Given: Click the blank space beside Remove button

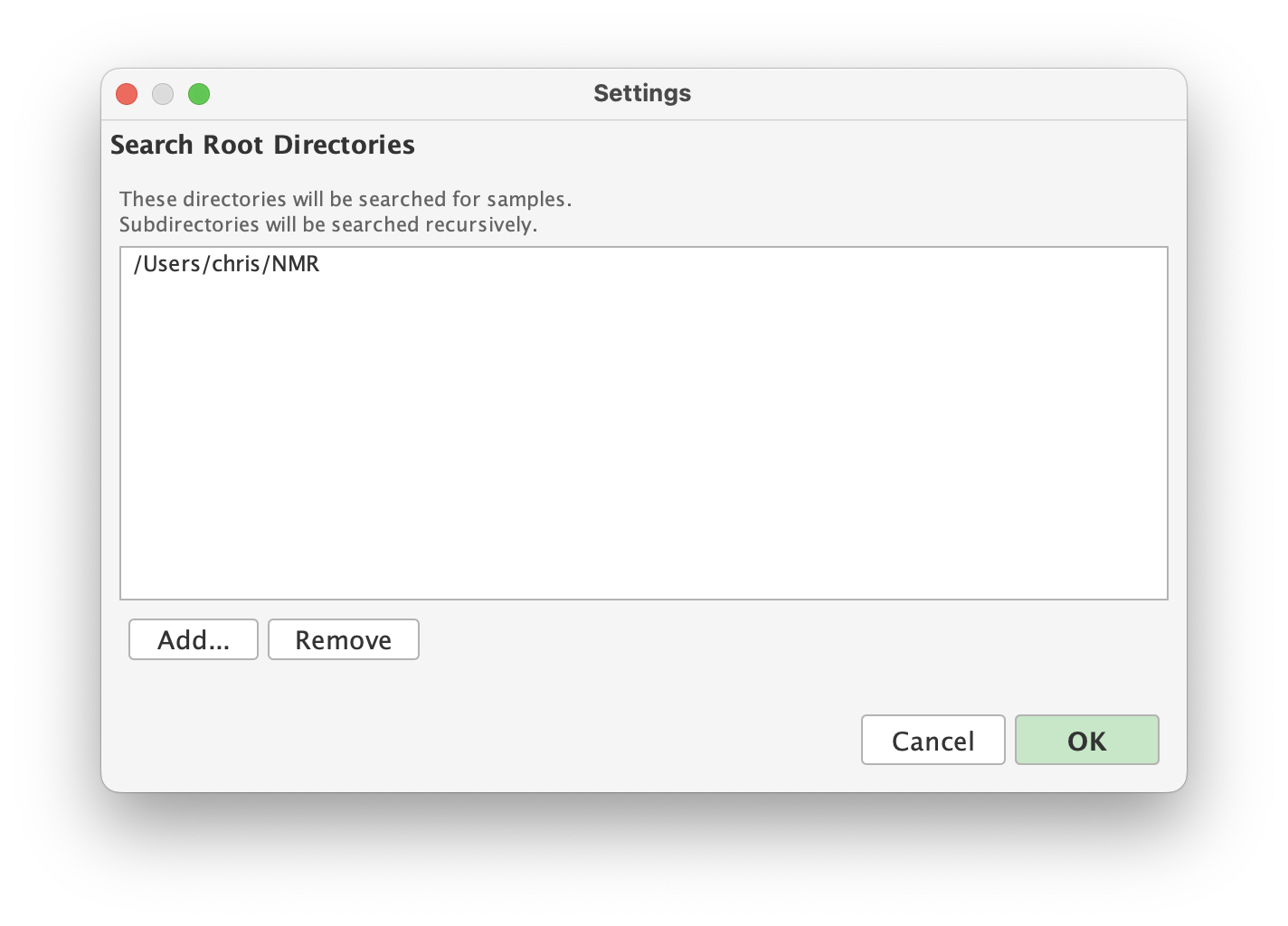Looking at the screenshot, I should coord(633,639).
